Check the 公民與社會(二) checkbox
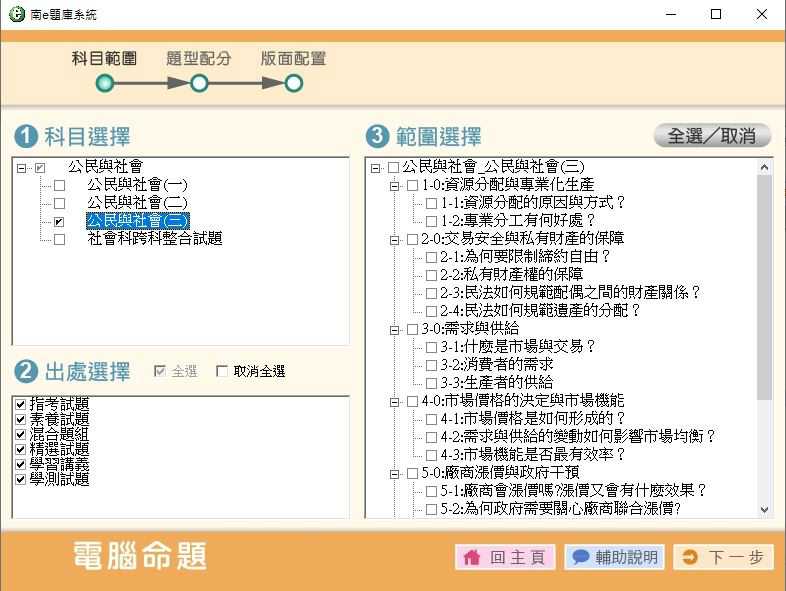 pyautogui.click(x=60, y=204)
